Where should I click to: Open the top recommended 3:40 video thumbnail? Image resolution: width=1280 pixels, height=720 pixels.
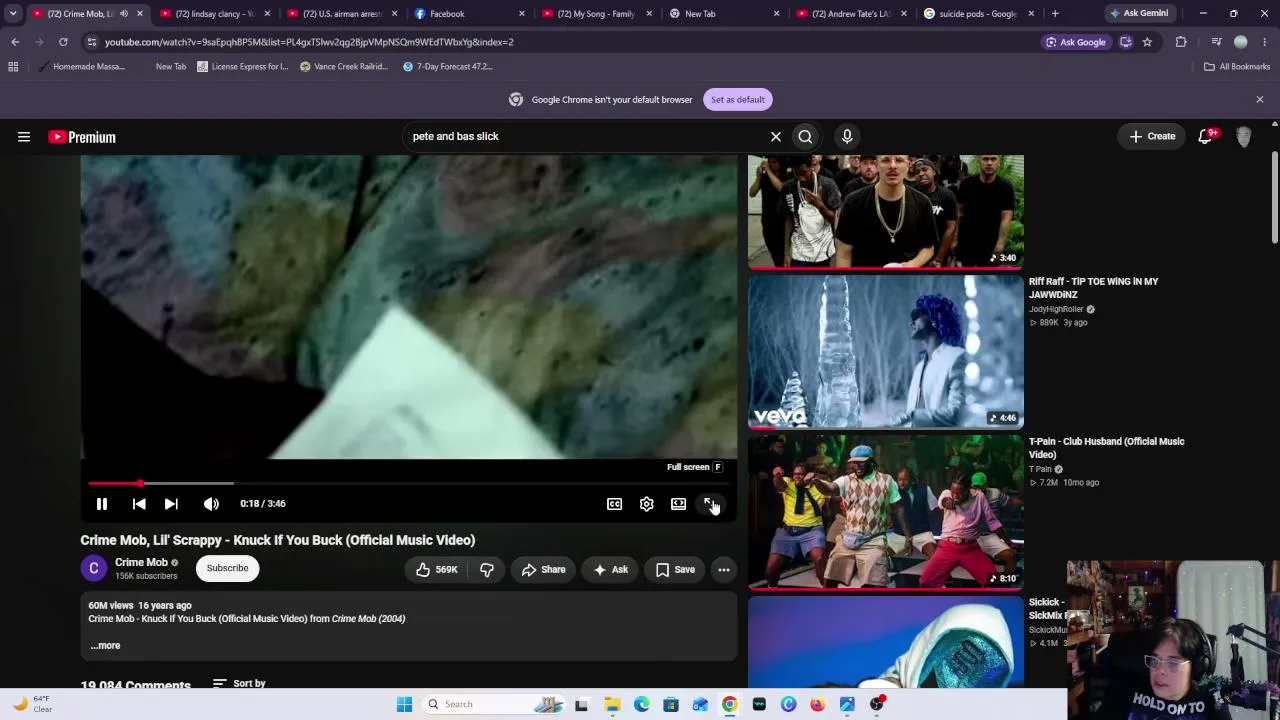click(886, 212)
